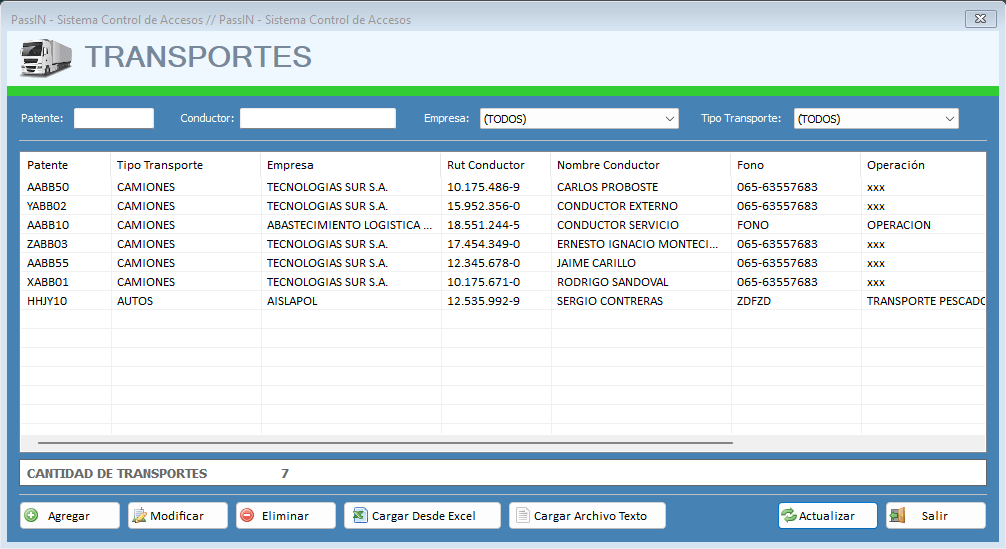Image resolution: width=1006 pixels, height=549 pixels.
Task: Open the Empresa dropdown list
Action: point(670,119)
